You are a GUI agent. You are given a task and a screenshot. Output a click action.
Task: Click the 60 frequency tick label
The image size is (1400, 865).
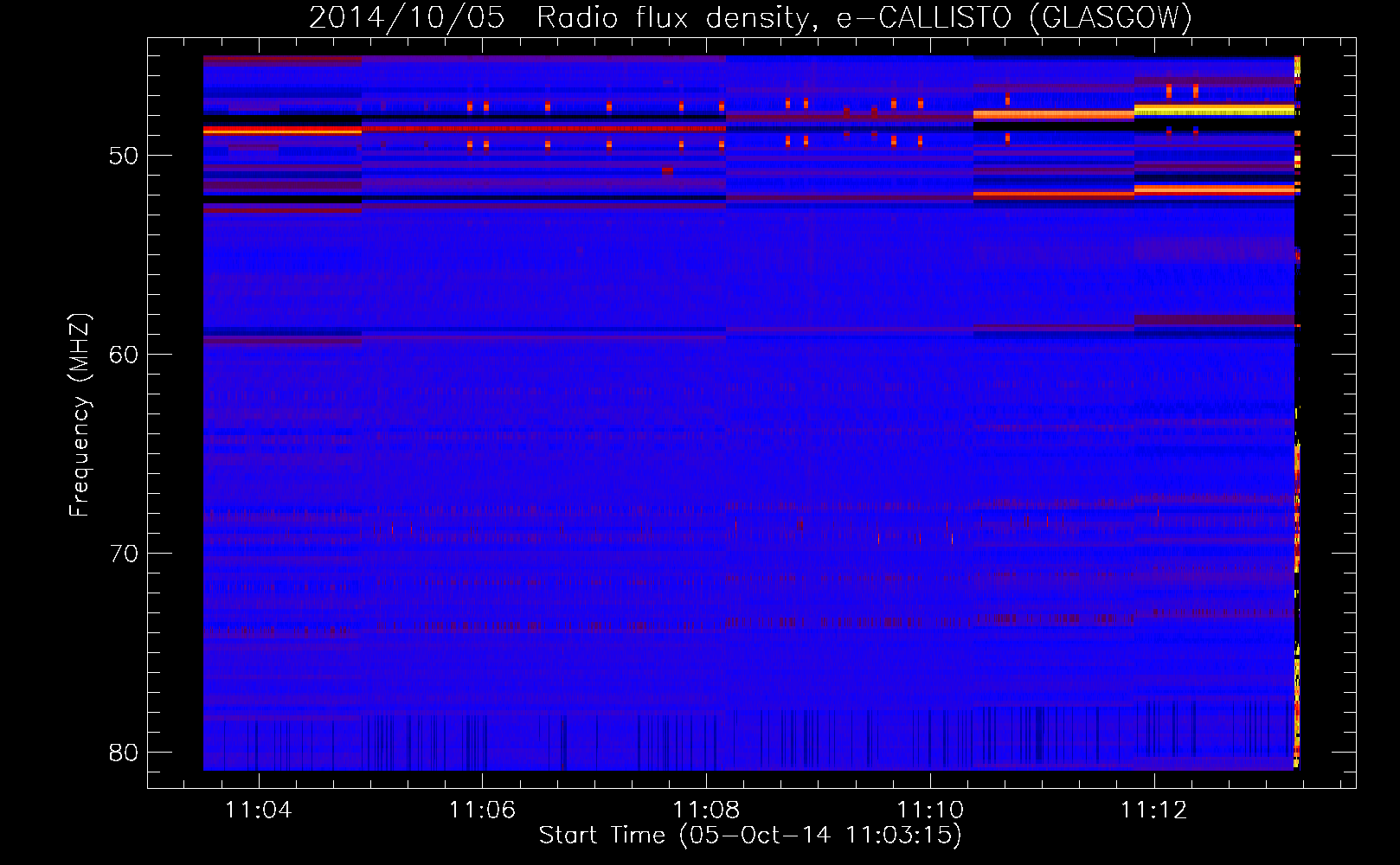point(124,355)
